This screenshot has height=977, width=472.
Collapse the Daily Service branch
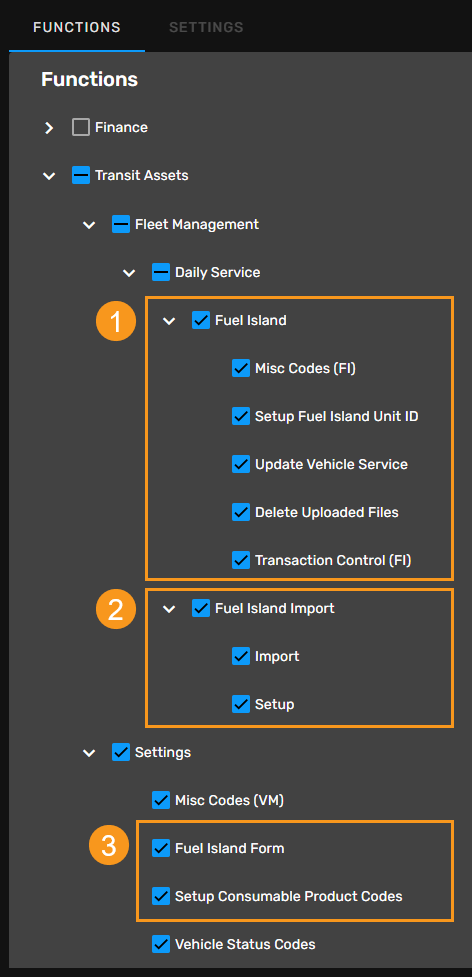(x=129, y=272)
